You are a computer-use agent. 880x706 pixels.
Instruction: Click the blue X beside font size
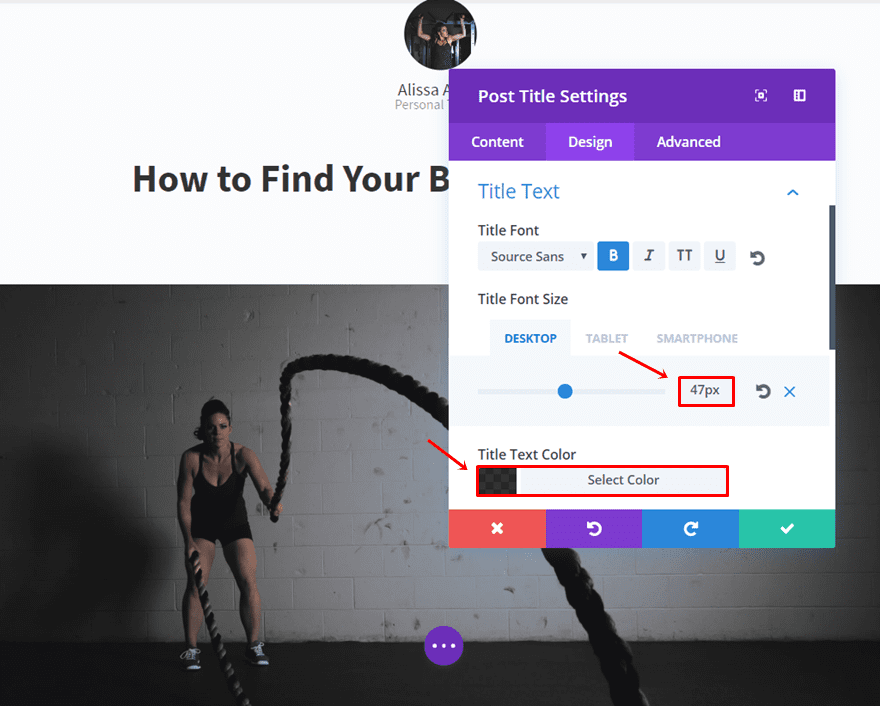(789, 392)
